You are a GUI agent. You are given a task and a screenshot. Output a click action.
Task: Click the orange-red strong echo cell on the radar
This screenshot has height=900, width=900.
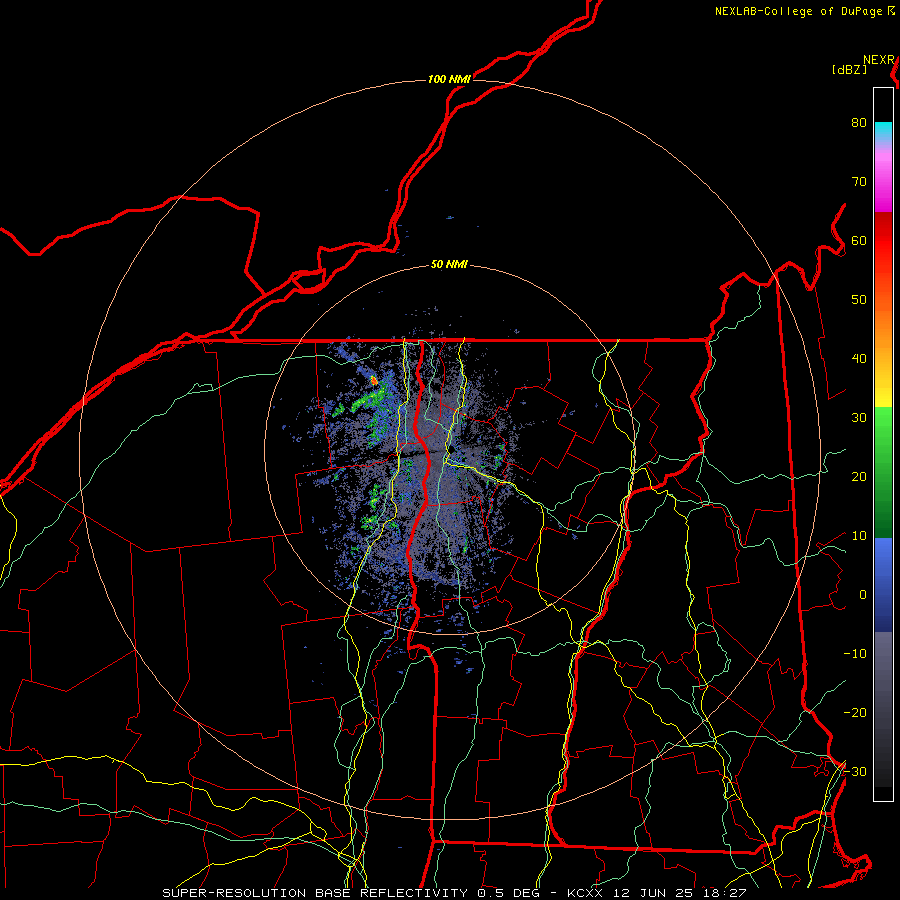(x=374, y=380)
